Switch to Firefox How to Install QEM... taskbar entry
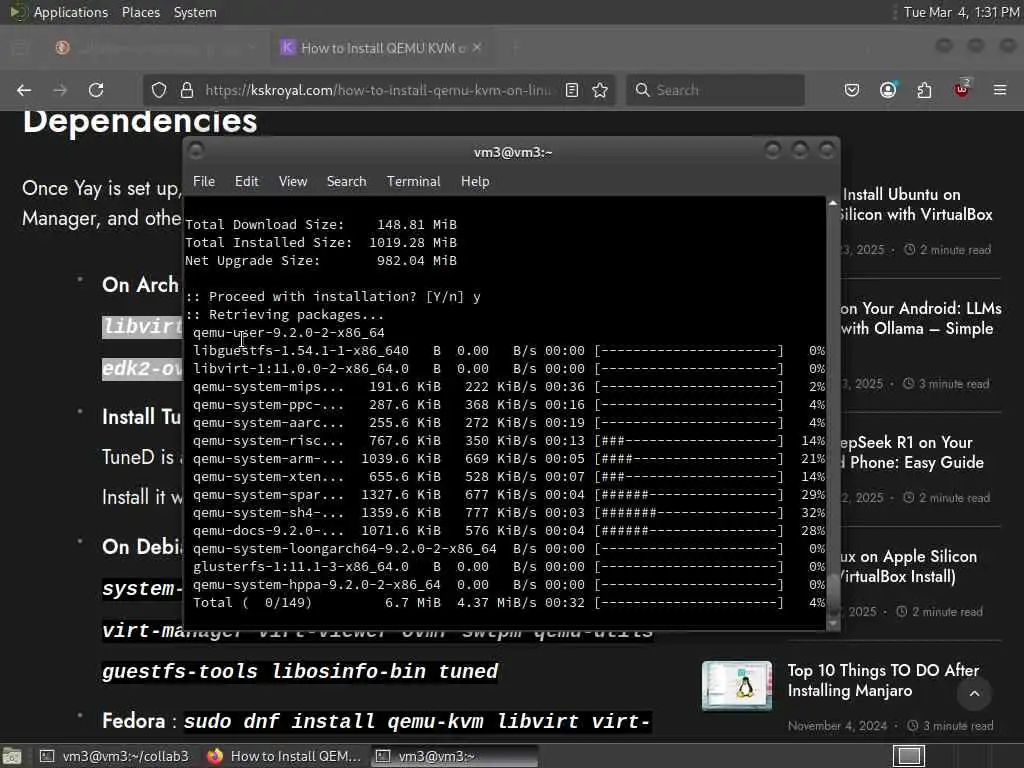The width and height of the screenshot is (1024, 768). (283, 756)
